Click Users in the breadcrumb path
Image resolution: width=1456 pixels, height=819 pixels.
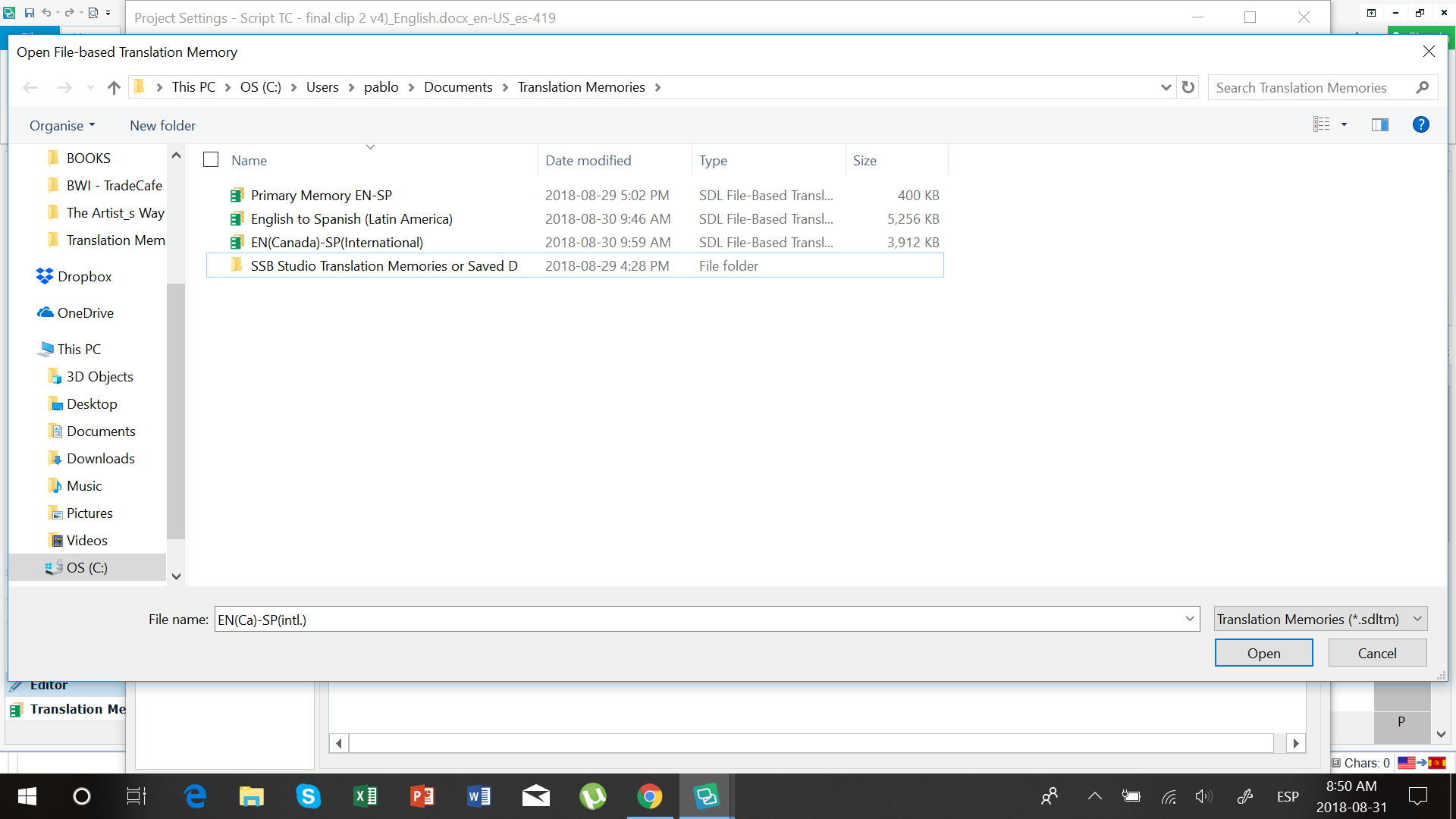322,87
